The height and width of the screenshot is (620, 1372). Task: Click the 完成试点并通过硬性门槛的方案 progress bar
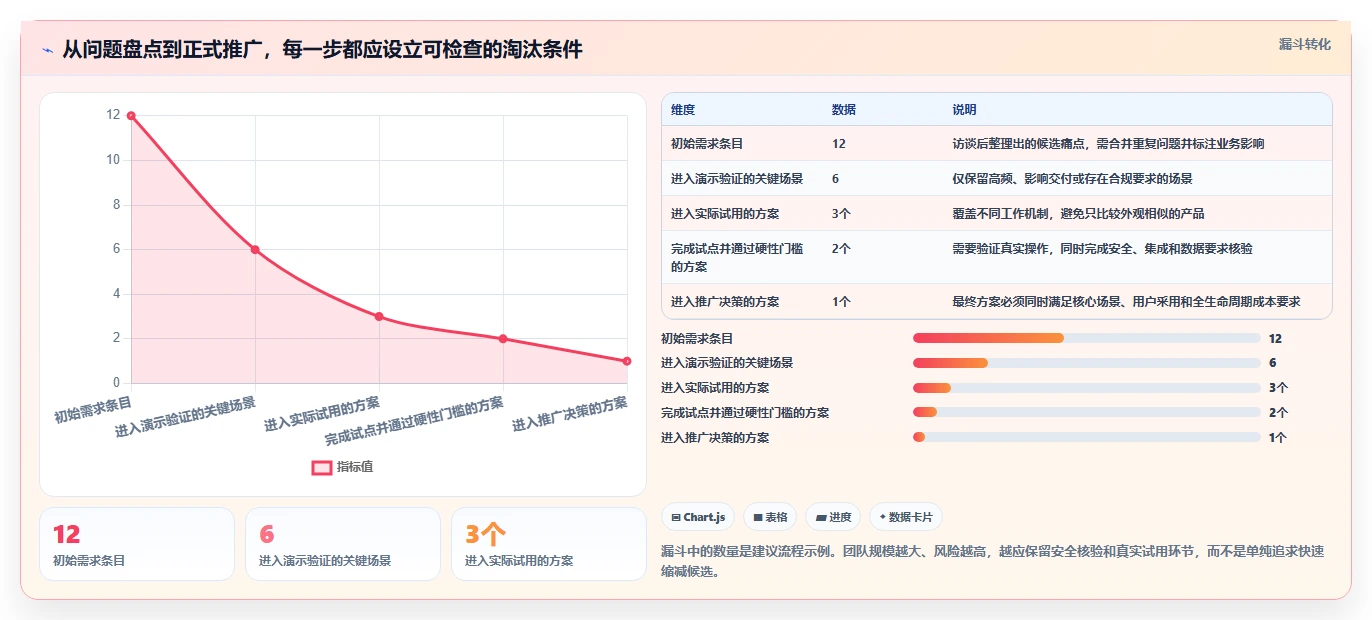[x=1087, y=413]
